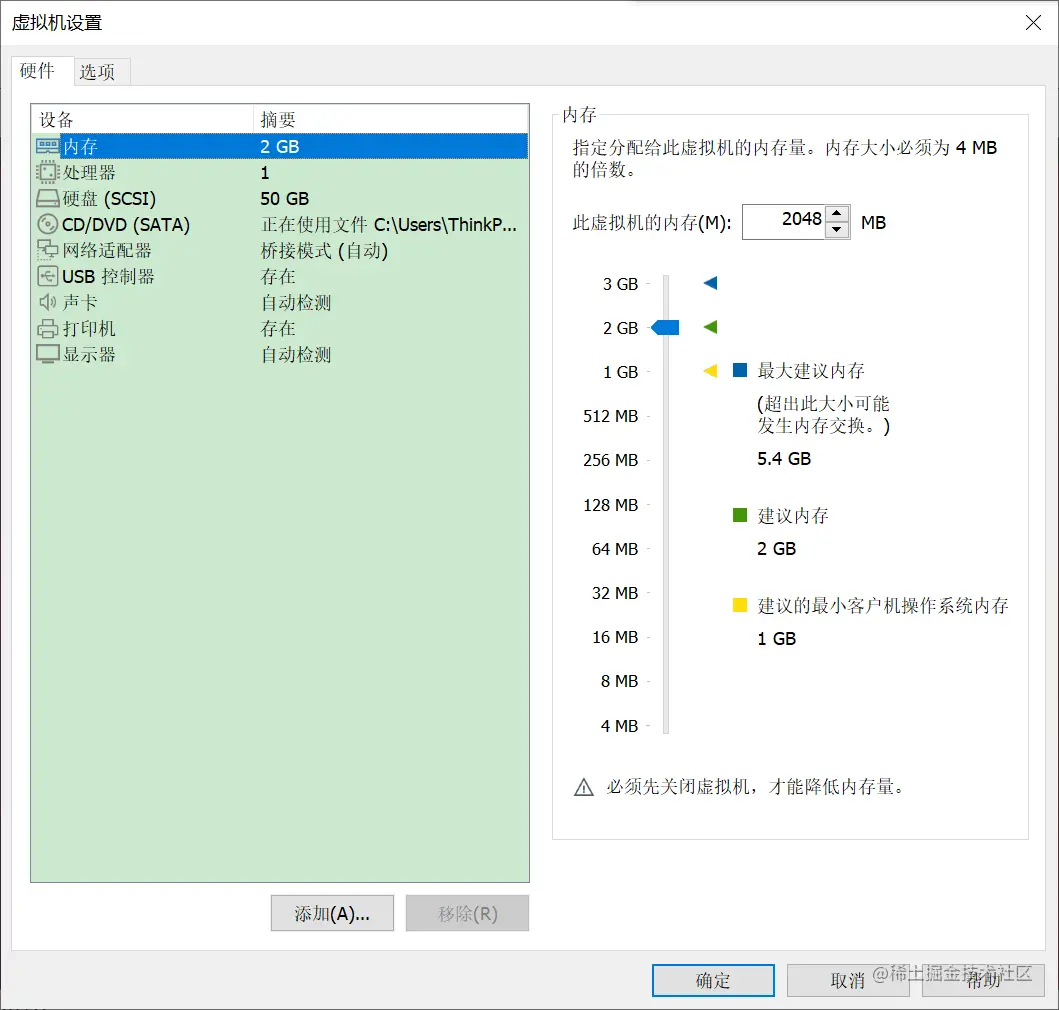The width and height of the screenshot is (1059, 1010).
Task: Click the warning triangle icon
Action: coord(584,787)
